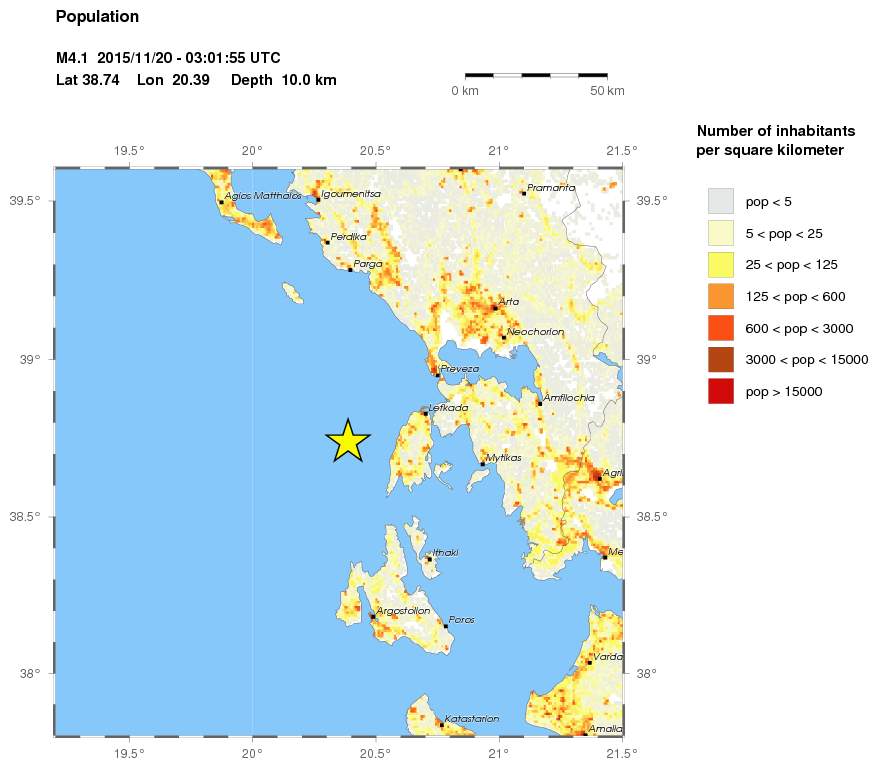This screenshot has height=768, width=878.
Task: Click the Amfilochia city marker
Action: click(539, 403)
